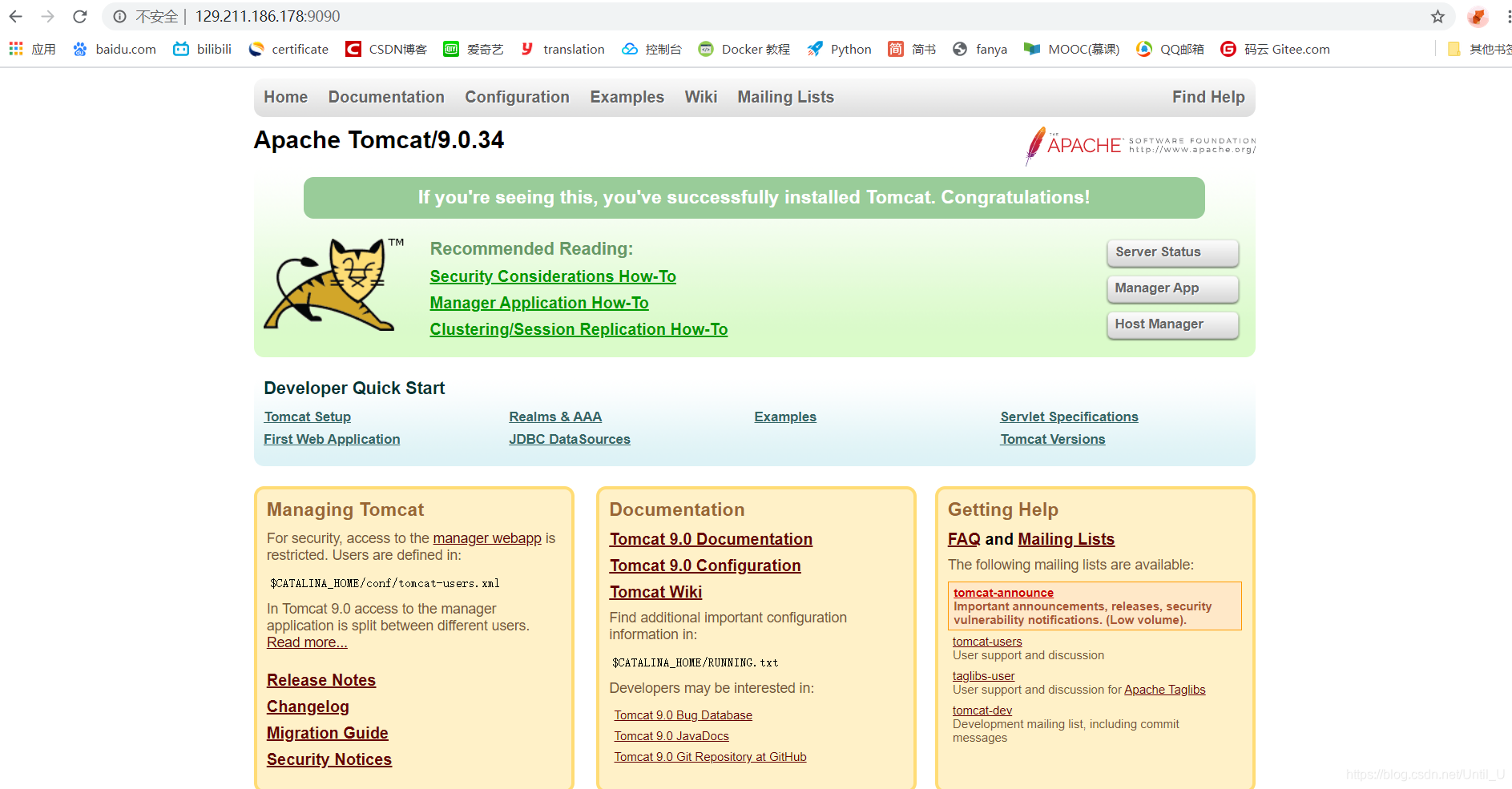
Task: Click the site info not-secure icon
Action: click(119, 16)
